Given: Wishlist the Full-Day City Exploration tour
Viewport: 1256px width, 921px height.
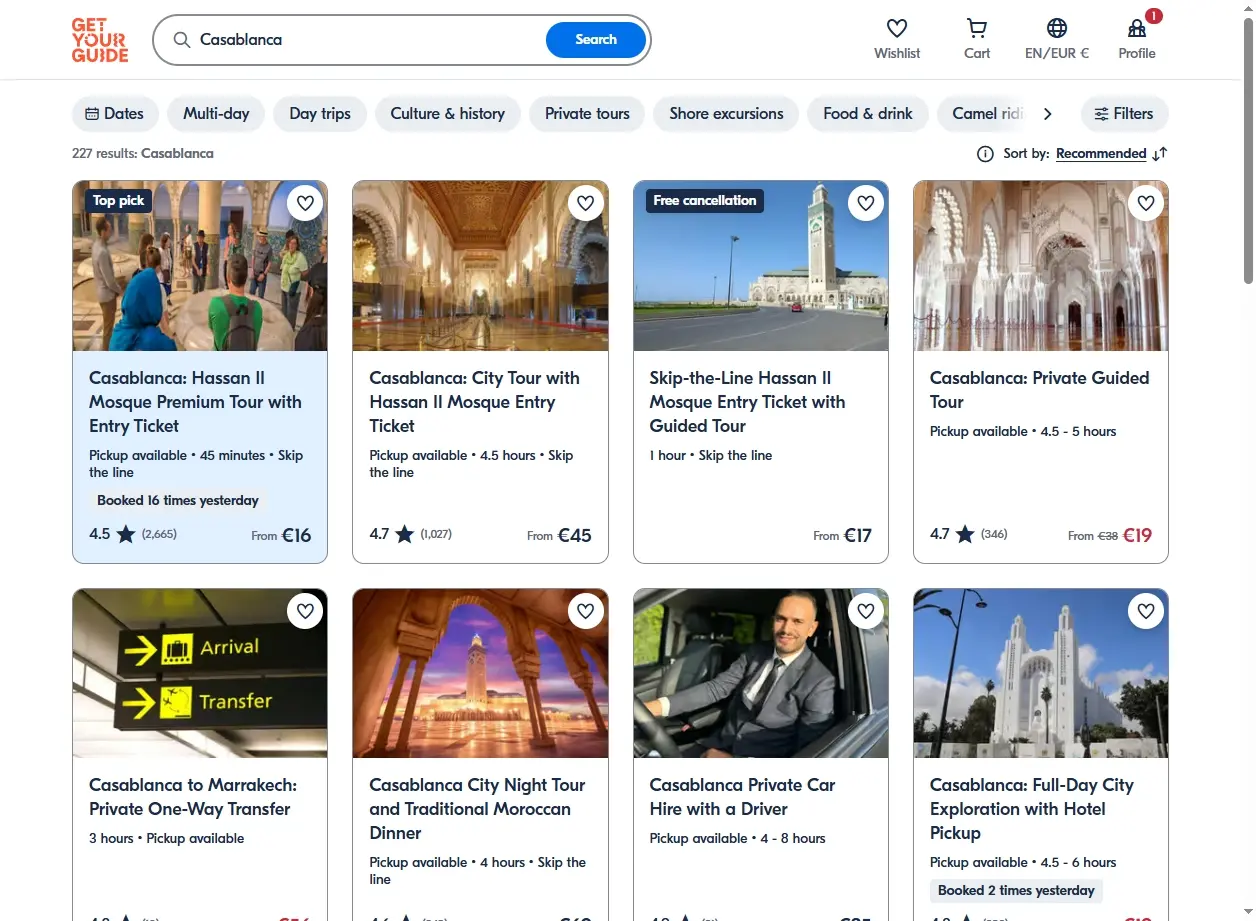Looking at the screenshot, I should click(x=1146, y=611).
